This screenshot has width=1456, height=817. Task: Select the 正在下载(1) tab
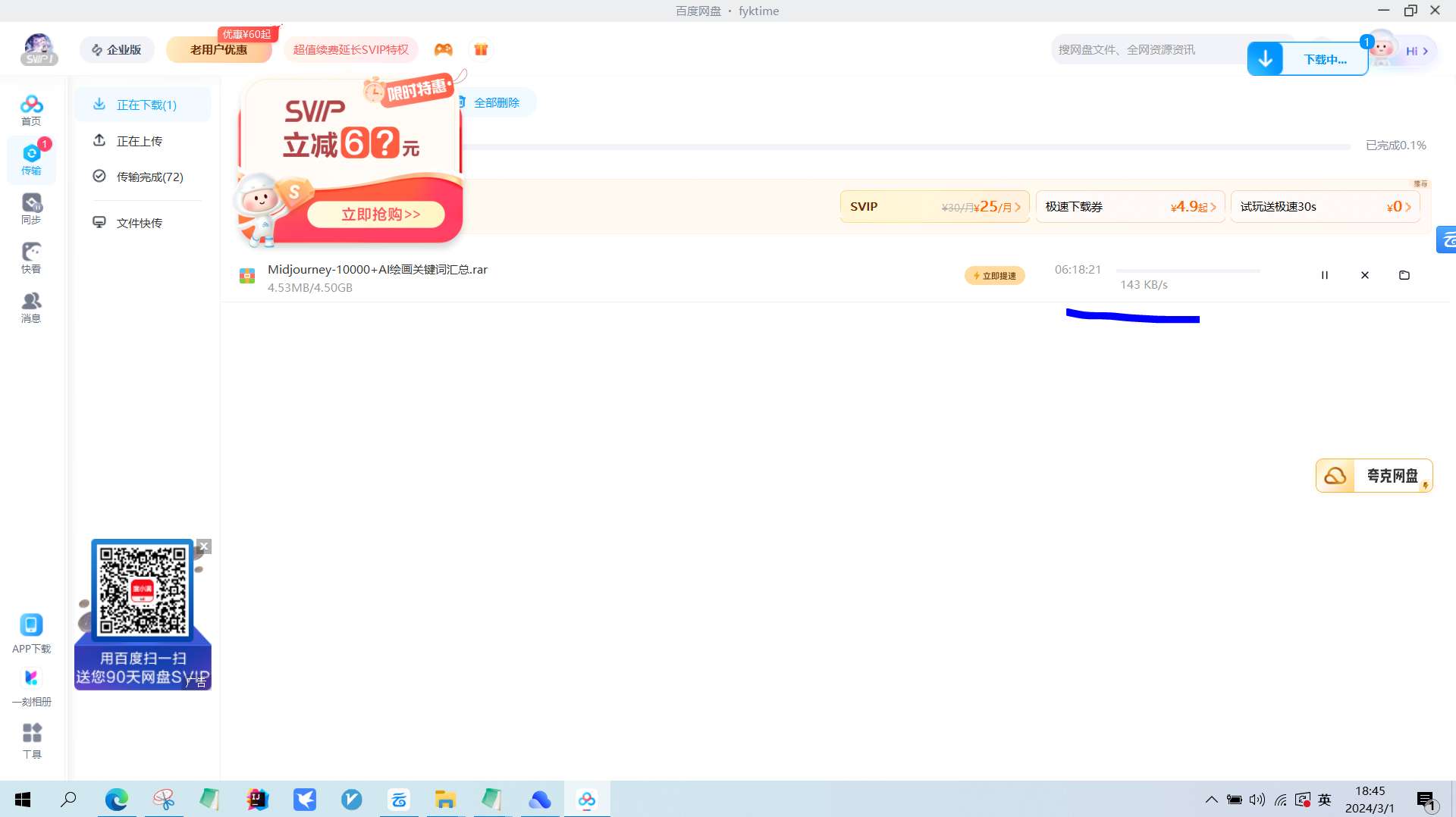tap(143, 105)
